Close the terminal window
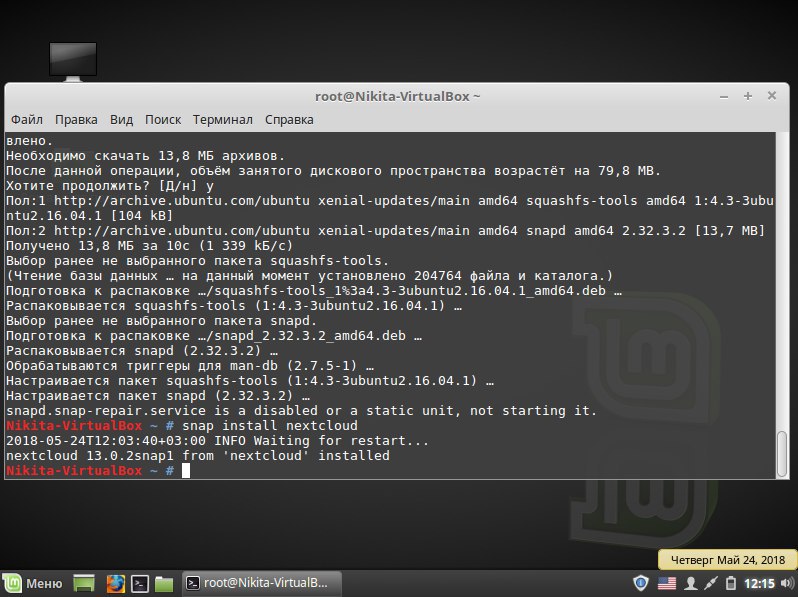Viewport: 798px width, 597px height. tap(772, 96)
